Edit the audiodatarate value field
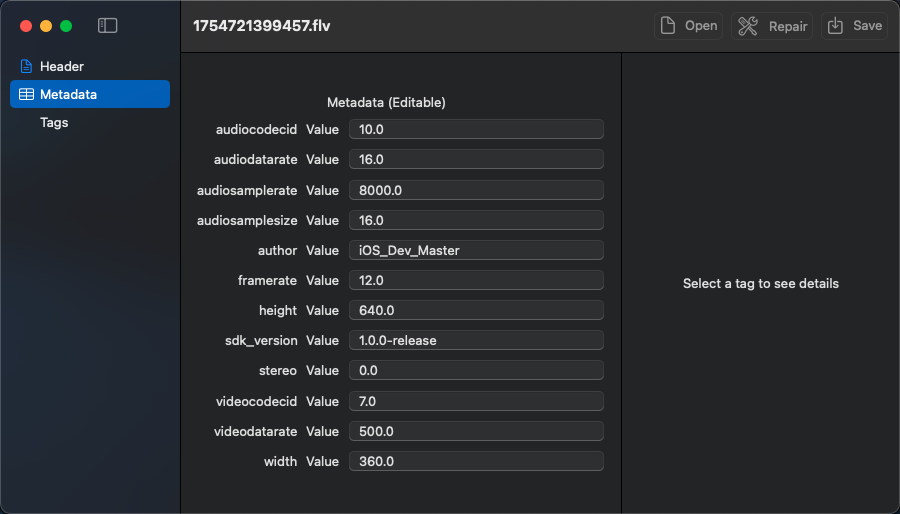The height and width of the screenshot is (514, 900). click(x=476, y=159)
